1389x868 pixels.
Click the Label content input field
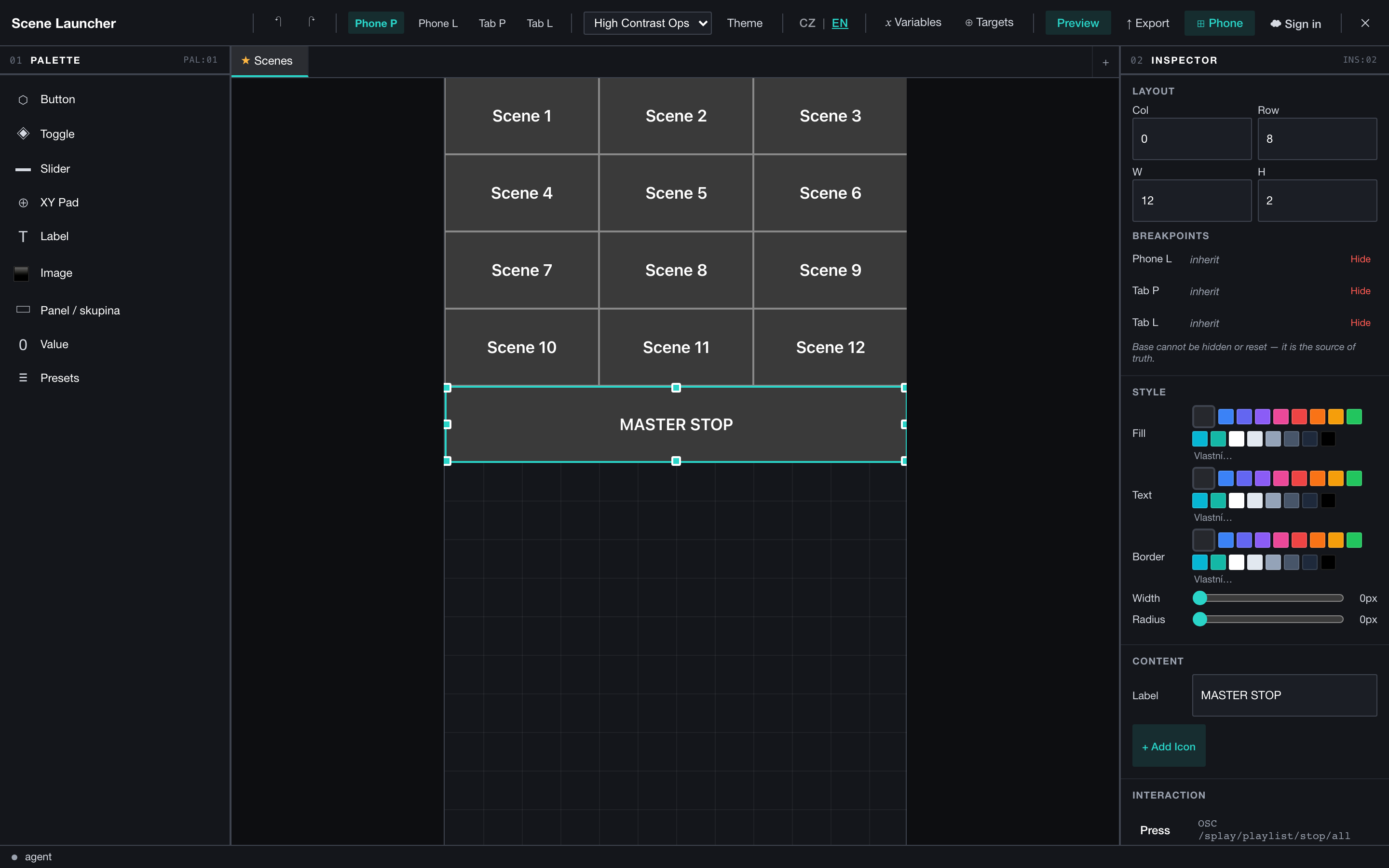1284,695
